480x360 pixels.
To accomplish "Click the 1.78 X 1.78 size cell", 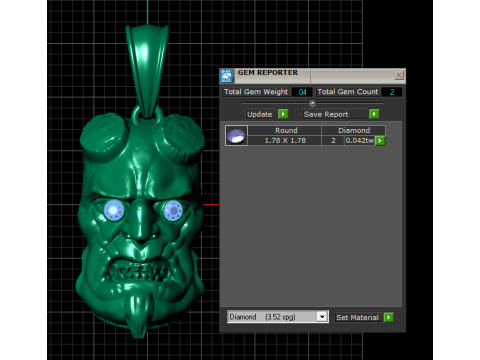I will [x=285, y=140].
